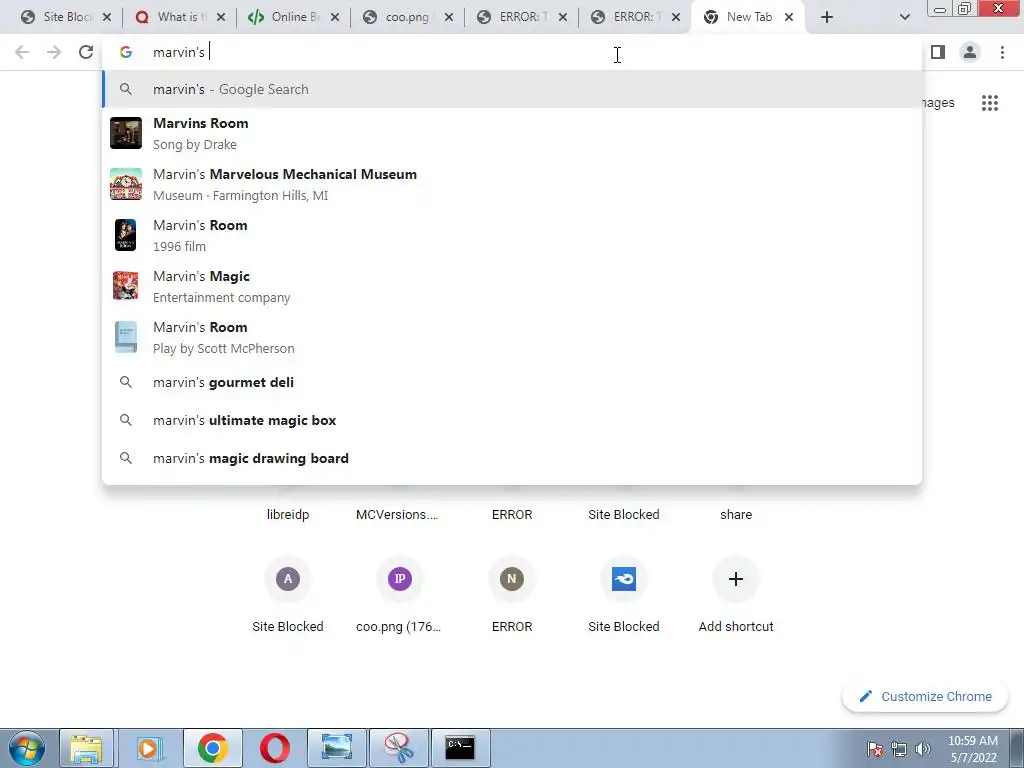Open the Command Prompt taskbar icon
Viewport: 1024px width, 768px height.
[x=460, y=748]
